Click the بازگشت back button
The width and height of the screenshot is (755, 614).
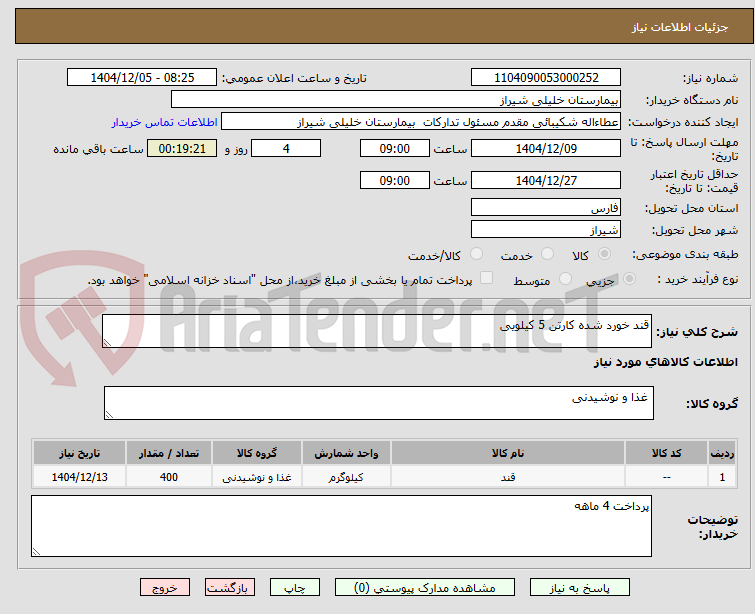click(x=230, y=588)
